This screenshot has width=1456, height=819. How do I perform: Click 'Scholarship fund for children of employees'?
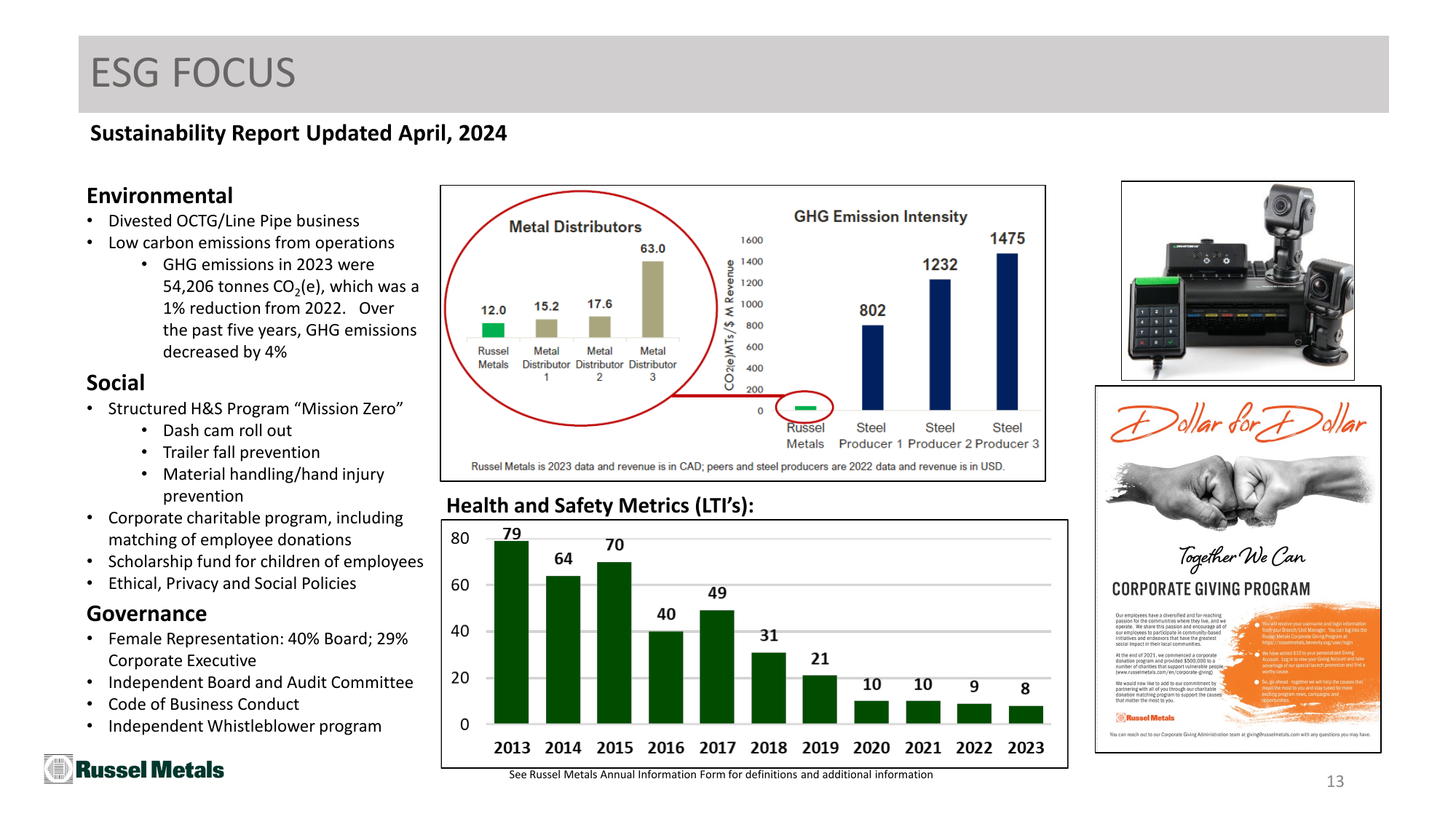tap(266, 562)
